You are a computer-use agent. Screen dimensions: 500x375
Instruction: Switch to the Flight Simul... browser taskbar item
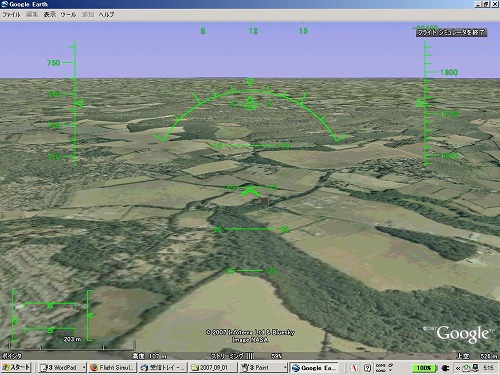coord(113,368)
